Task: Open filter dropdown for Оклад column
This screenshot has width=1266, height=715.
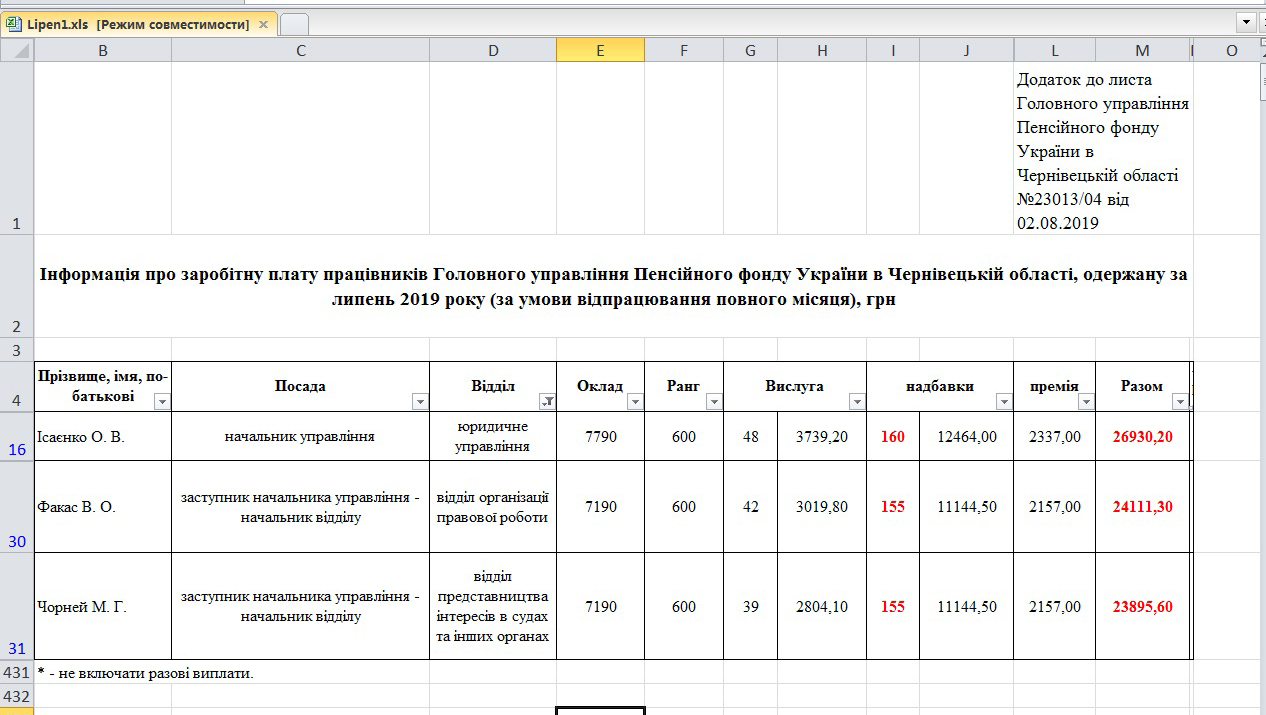Action: point(635,401)
